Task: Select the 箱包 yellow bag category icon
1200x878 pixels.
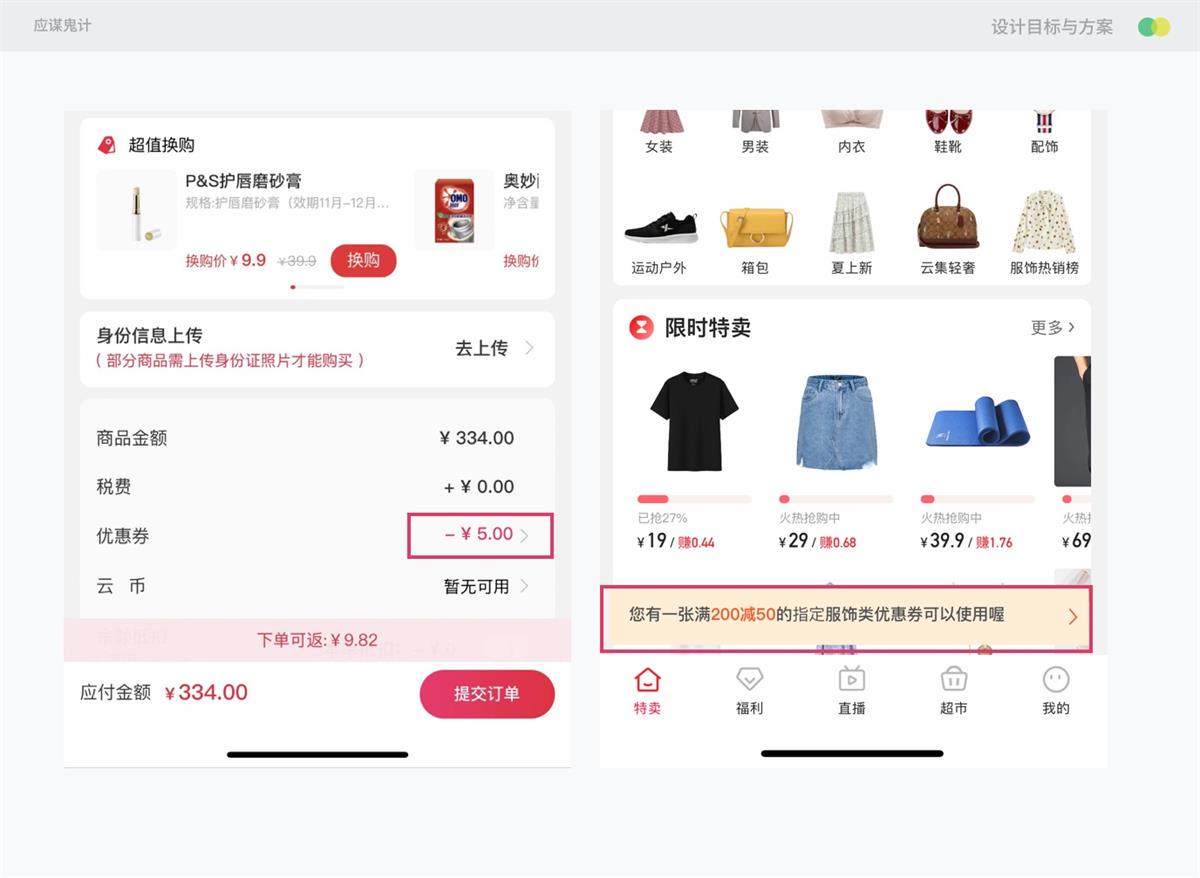Action: point(756,226)
